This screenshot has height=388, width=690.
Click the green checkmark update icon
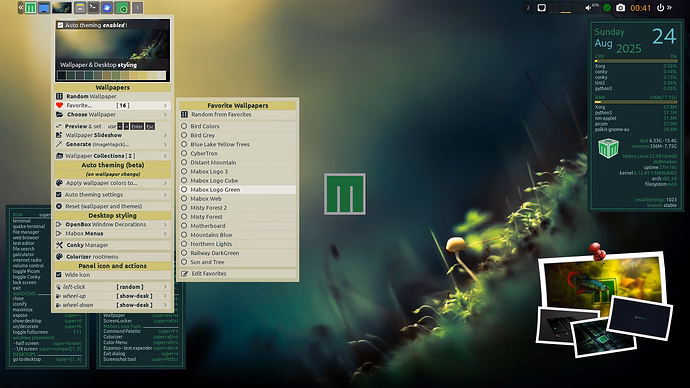point(607,8)
